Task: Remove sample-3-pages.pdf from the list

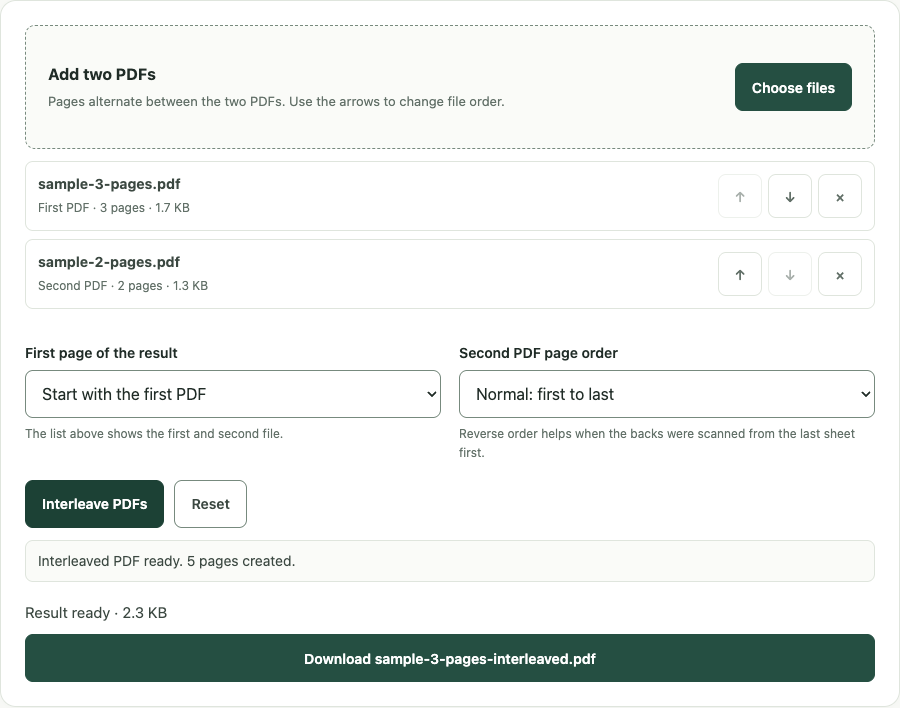Action: coord(840,196)
